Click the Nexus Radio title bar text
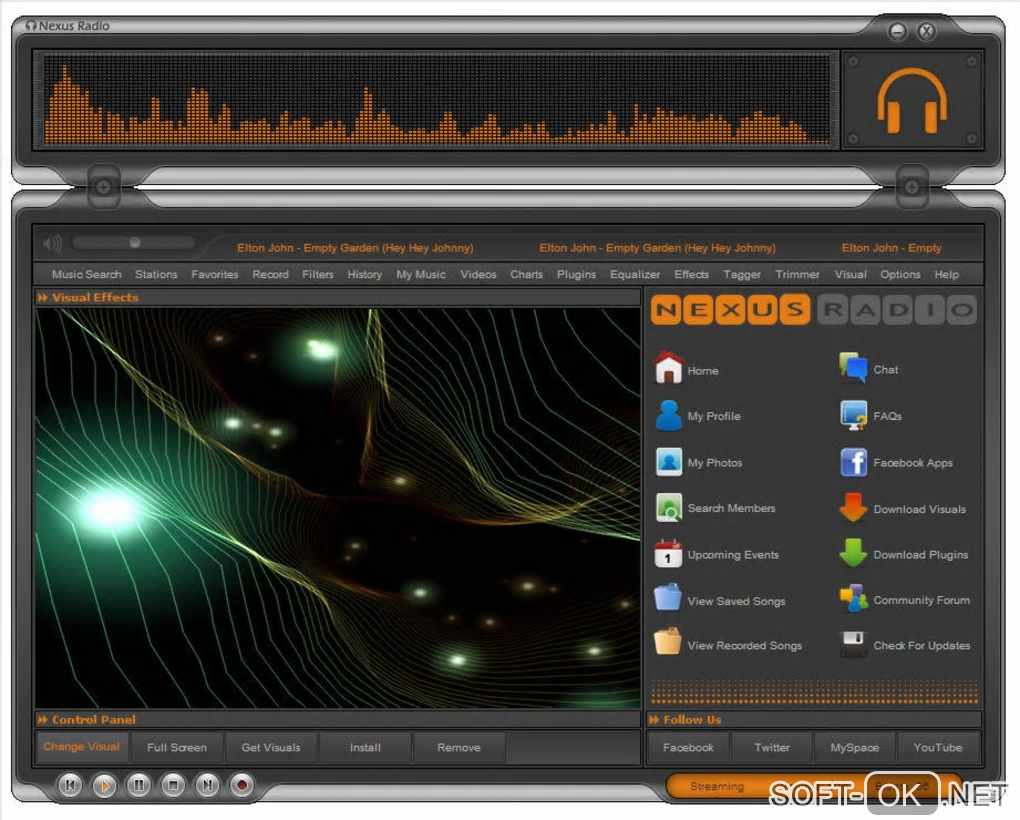Viewport: 1020px width, 820px height. point(74,26)
